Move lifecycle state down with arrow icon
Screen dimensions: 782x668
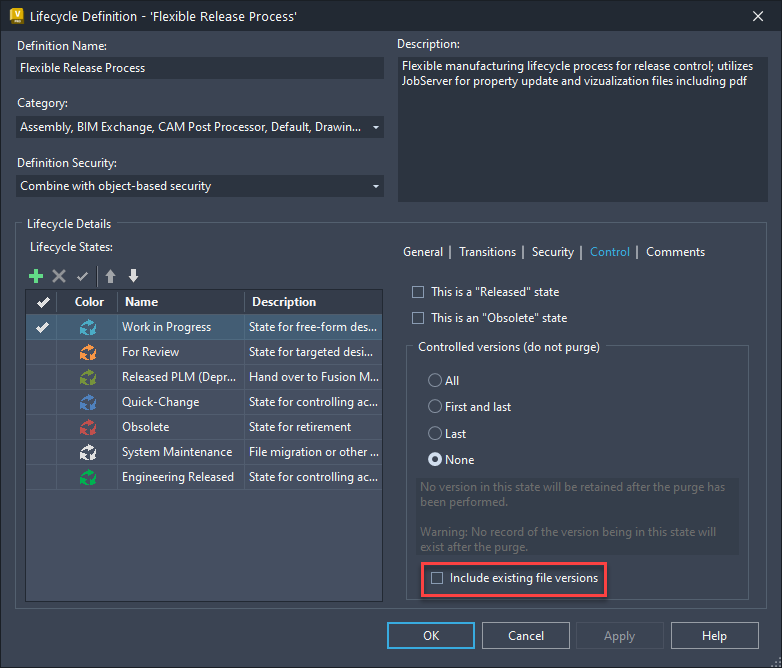(x=133, y=276)
